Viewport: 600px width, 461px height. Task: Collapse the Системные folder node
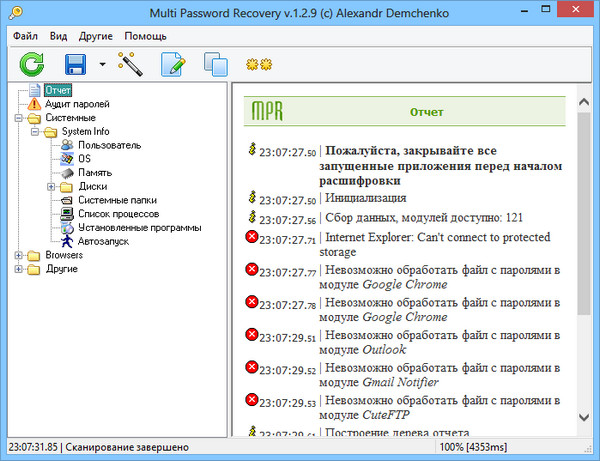[19, 117]
